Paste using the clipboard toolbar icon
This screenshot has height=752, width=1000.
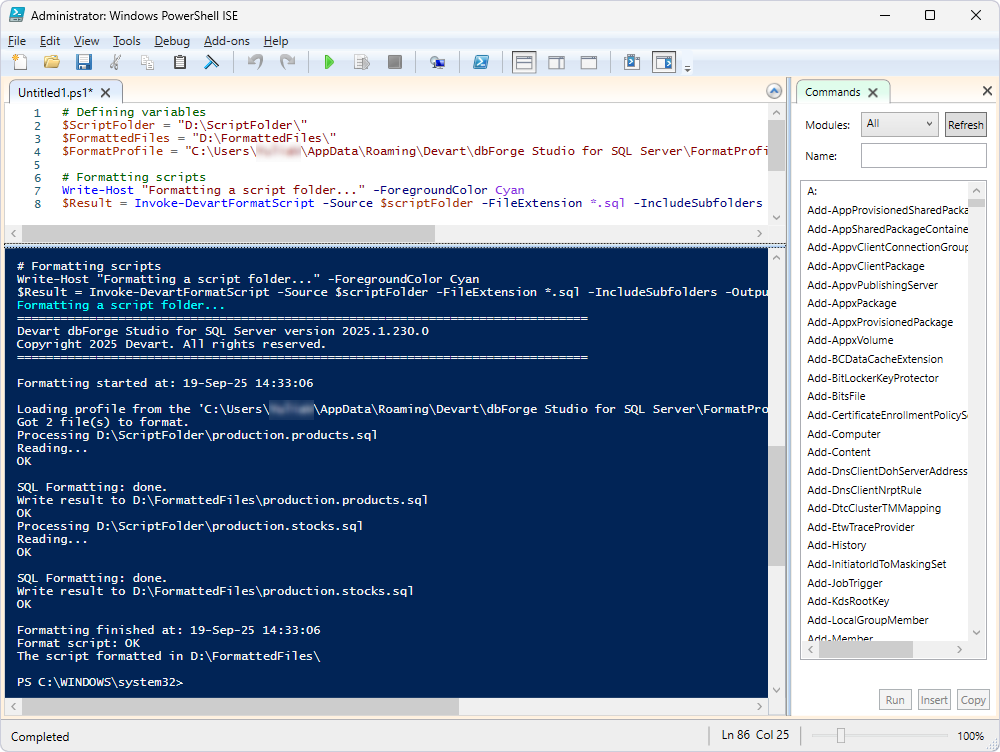coord(180,62)
